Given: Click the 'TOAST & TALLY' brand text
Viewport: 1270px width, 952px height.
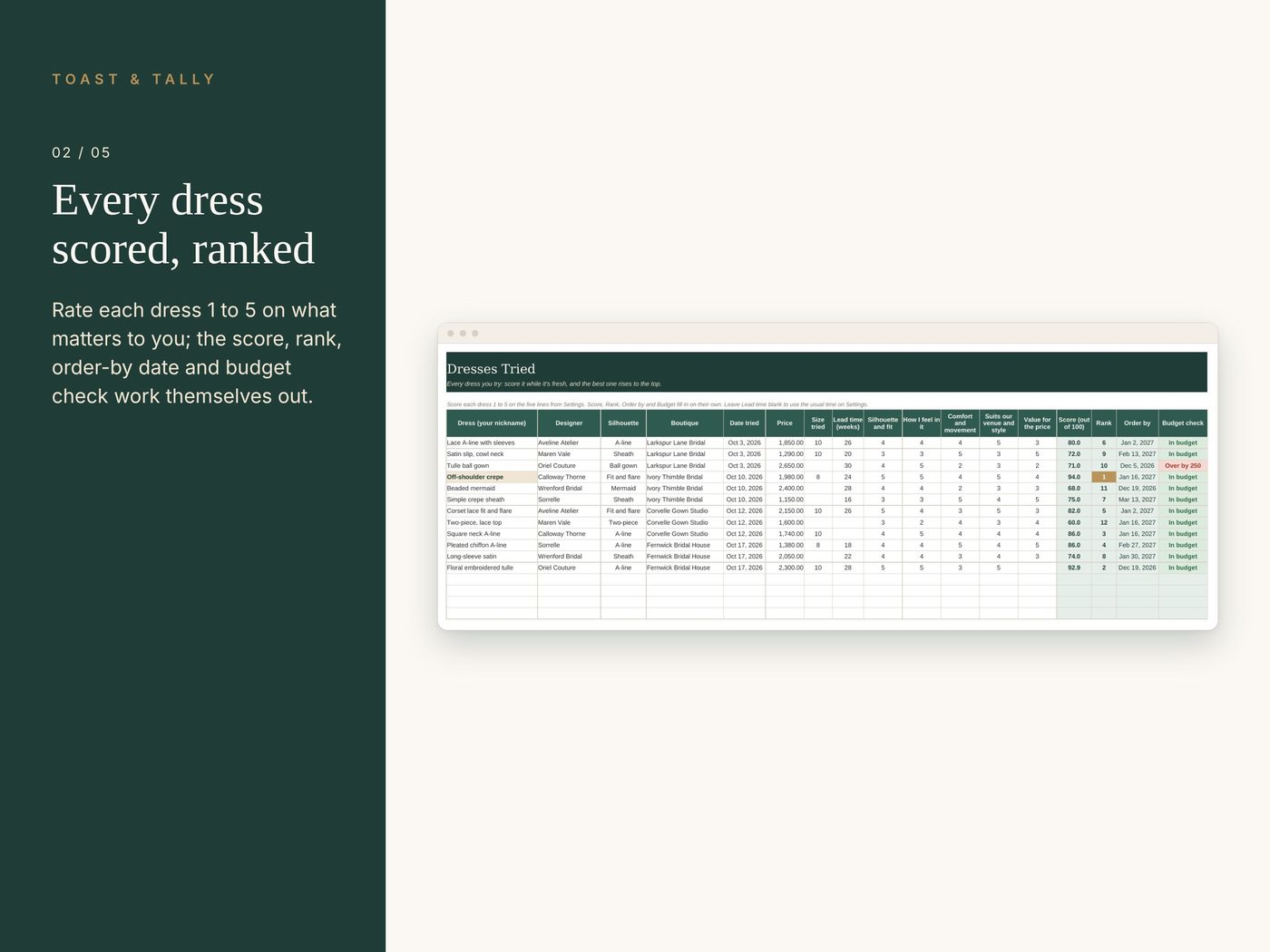Looking at the screenshot, I should (133, 80).
